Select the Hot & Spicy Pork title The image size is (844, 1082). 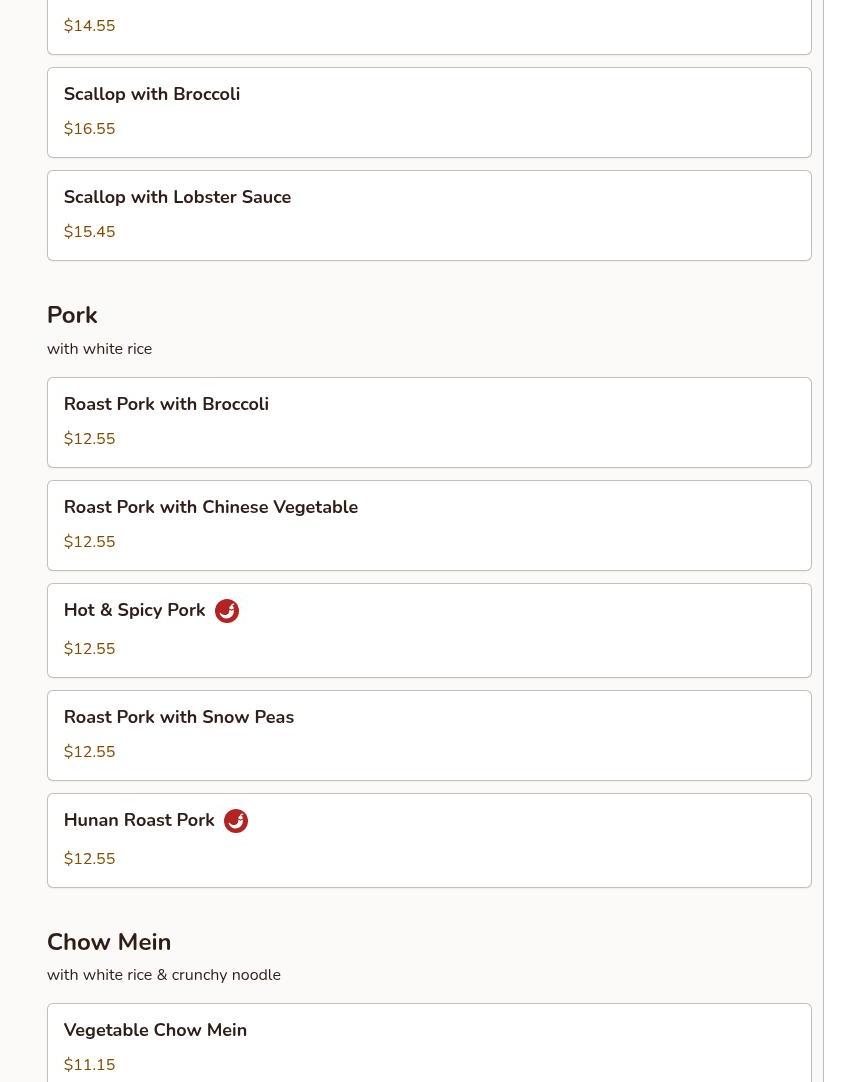pyautogui.click(x=135, y=610)
